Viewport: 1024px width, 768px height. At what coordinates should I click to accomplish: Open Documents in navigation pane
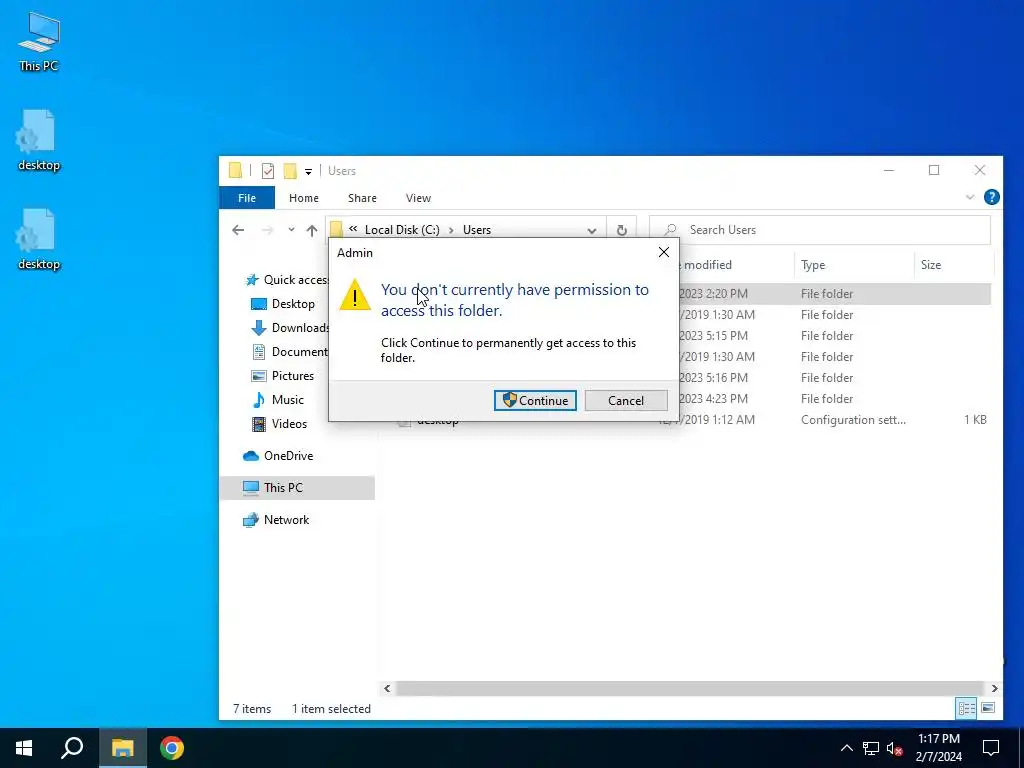(x=290, y=352)
